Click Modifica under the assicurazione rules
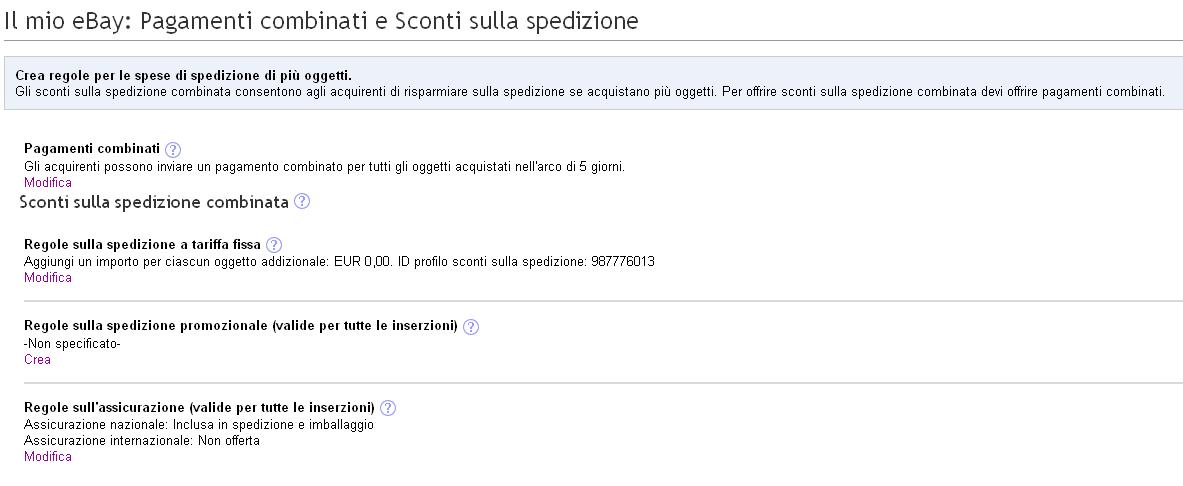Viewport: 1183px width, 486px height. click(48, 457)
